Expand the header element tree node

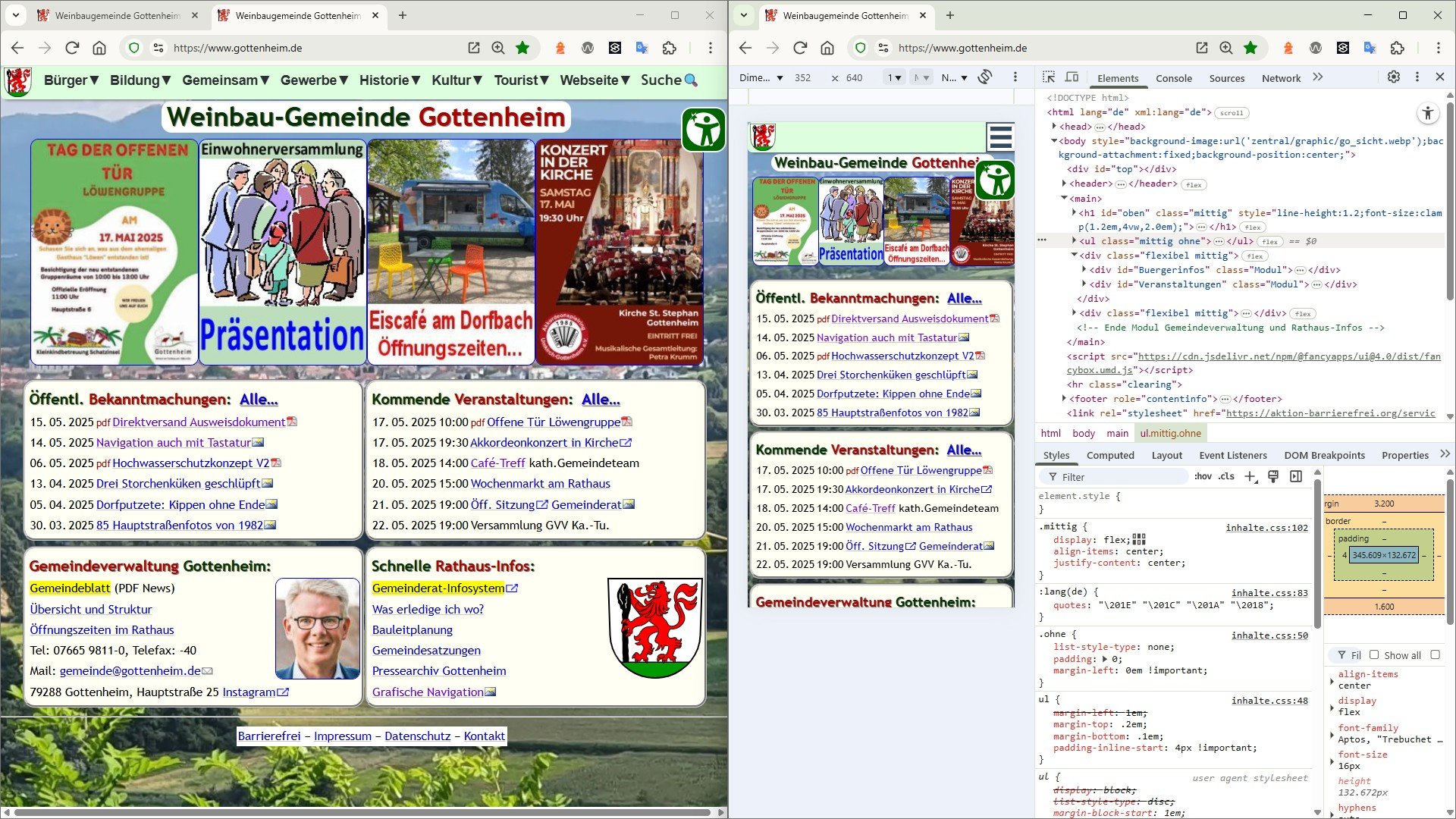[1065, 184]
